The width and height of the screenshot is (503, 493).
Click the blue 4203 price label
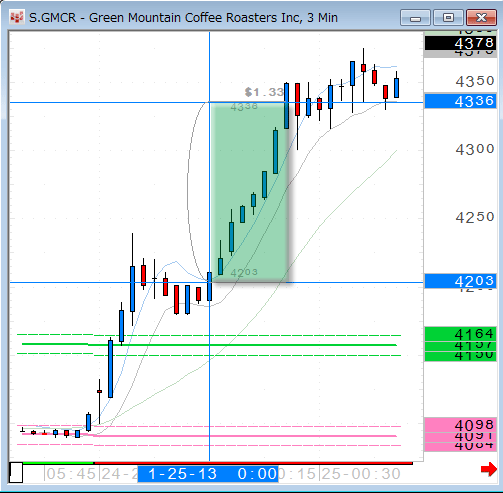[x=460, y=281]
